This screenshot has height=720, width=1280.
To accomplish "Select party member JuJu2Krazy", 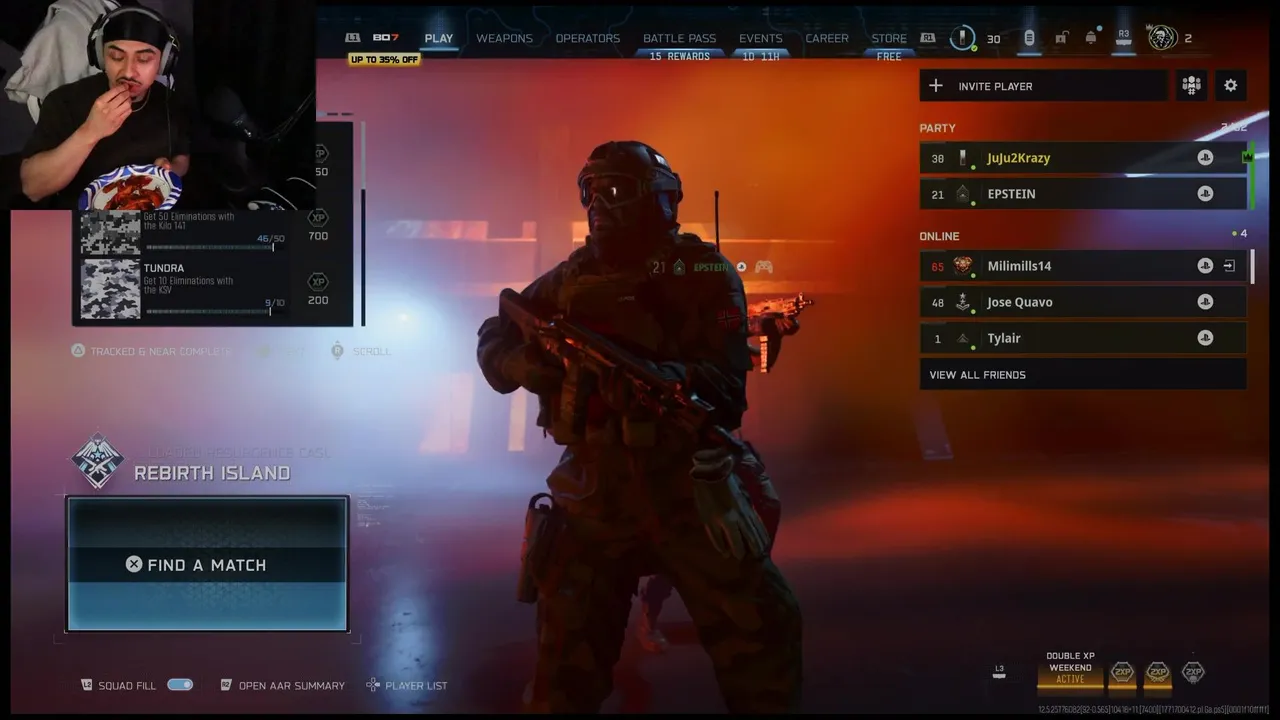I will [x=1083, y=158].
